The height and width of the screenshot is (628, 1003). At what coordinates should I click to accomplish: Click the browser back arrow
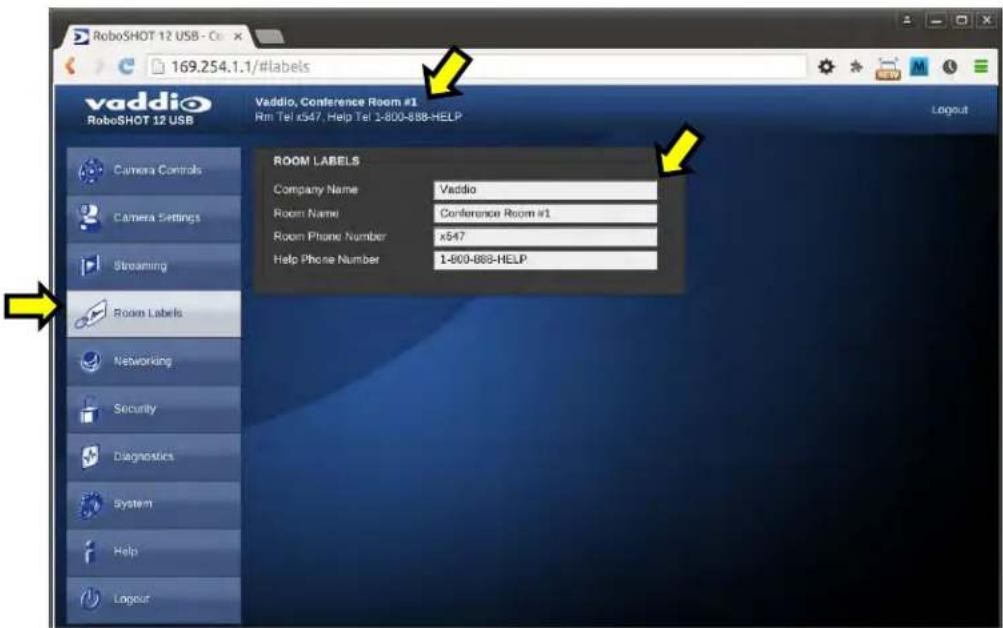coord(70,66)
